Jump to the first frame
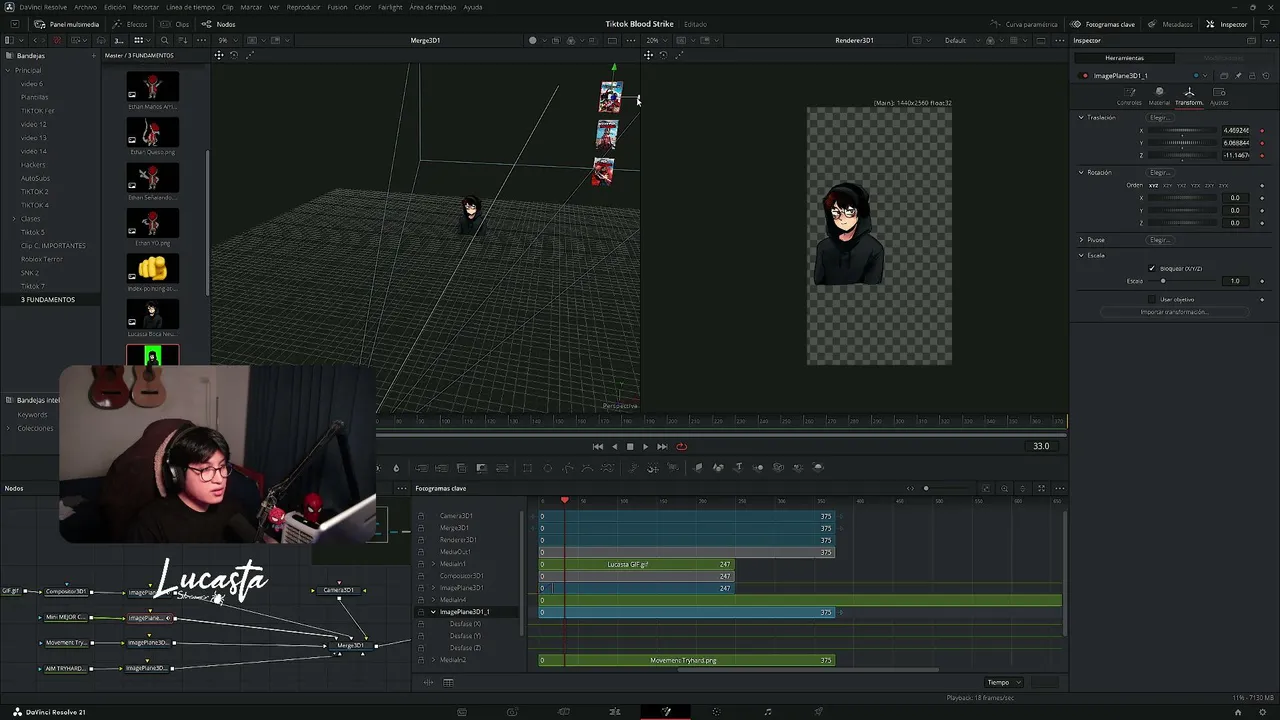Viewport: 1280px width, 720px height. tap(598, 447)
